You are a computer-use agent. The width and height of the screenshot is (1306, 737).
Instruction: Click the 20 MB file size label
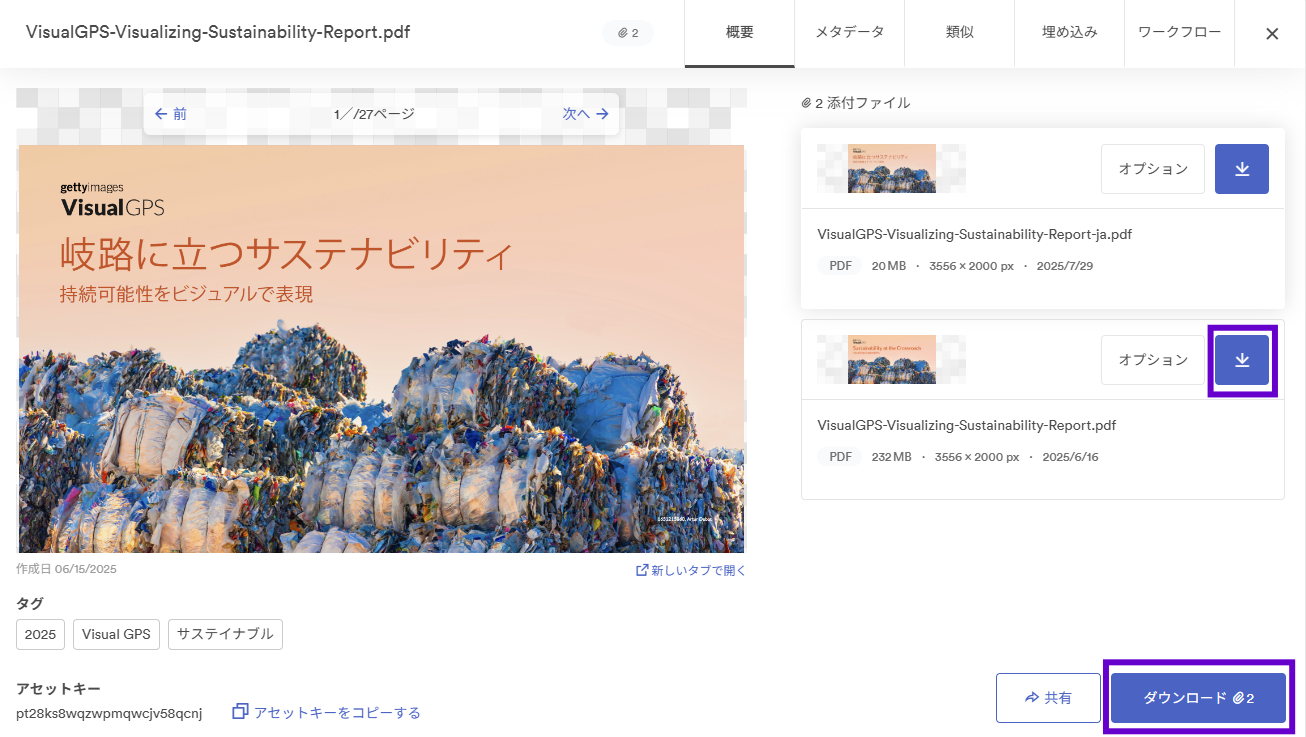pos(889,266)
